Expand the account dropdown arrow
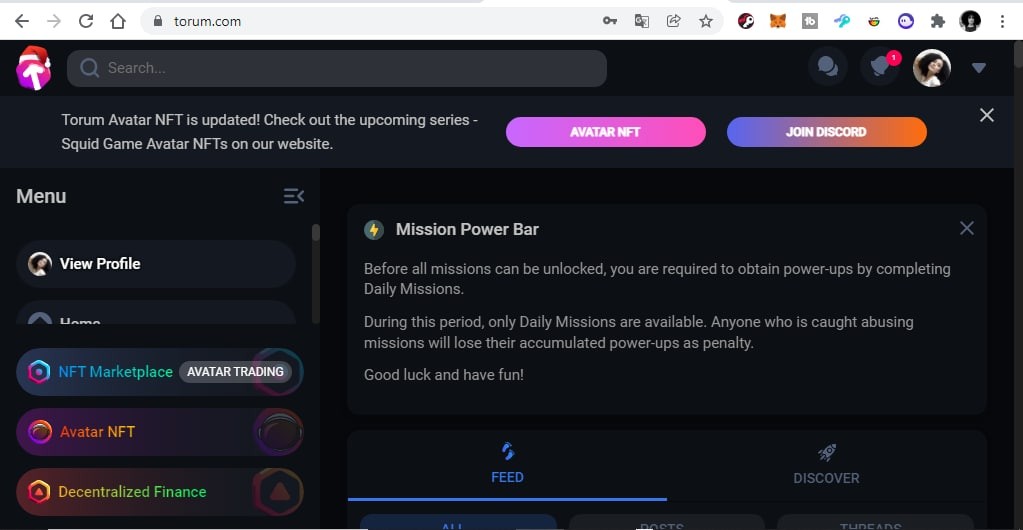This screenshot has height=530, width=1023. coord(979,68)
